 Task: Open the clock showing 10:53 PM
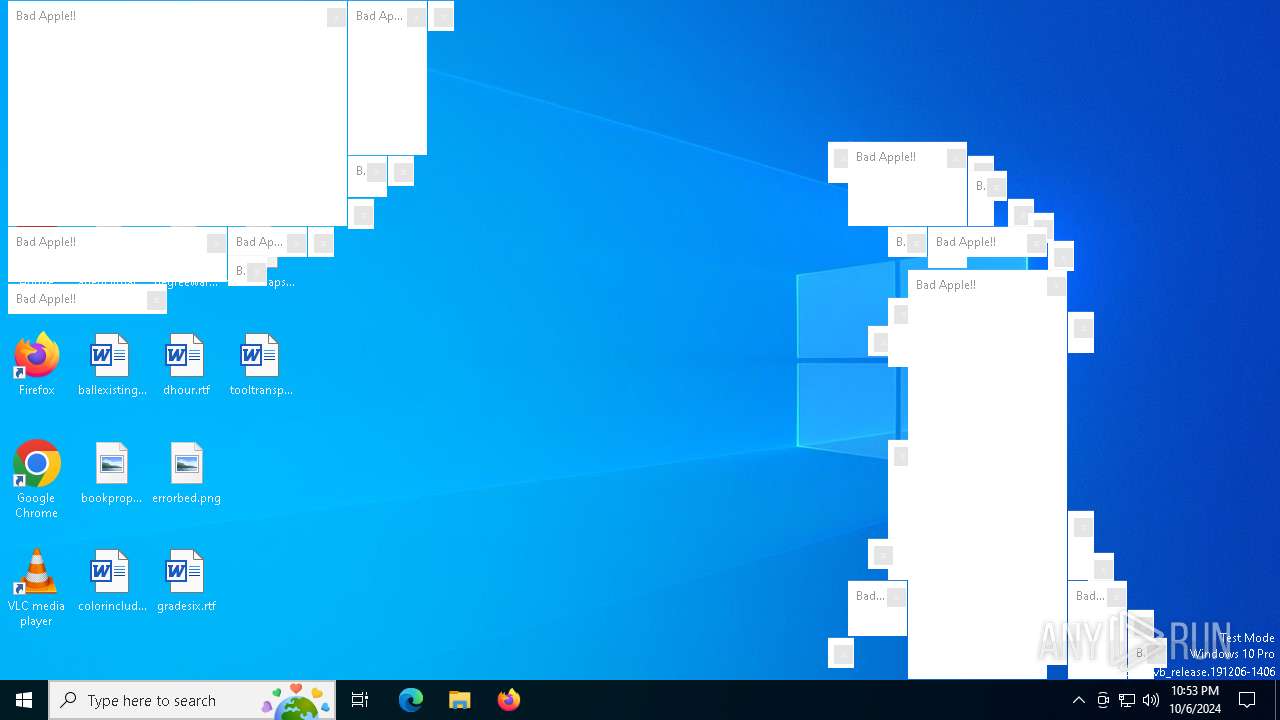point(1195,700)
